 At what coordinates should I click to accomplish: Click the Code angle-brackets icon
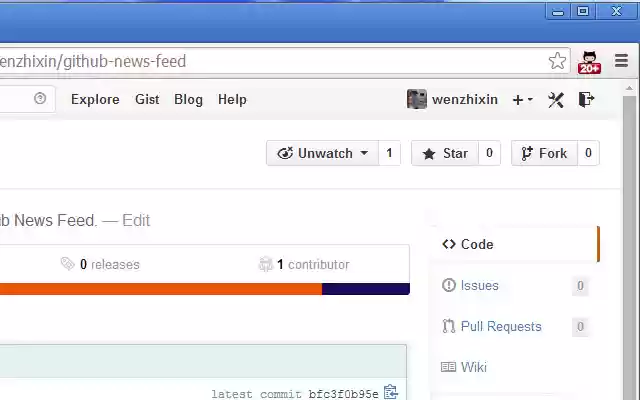(449, 244)
